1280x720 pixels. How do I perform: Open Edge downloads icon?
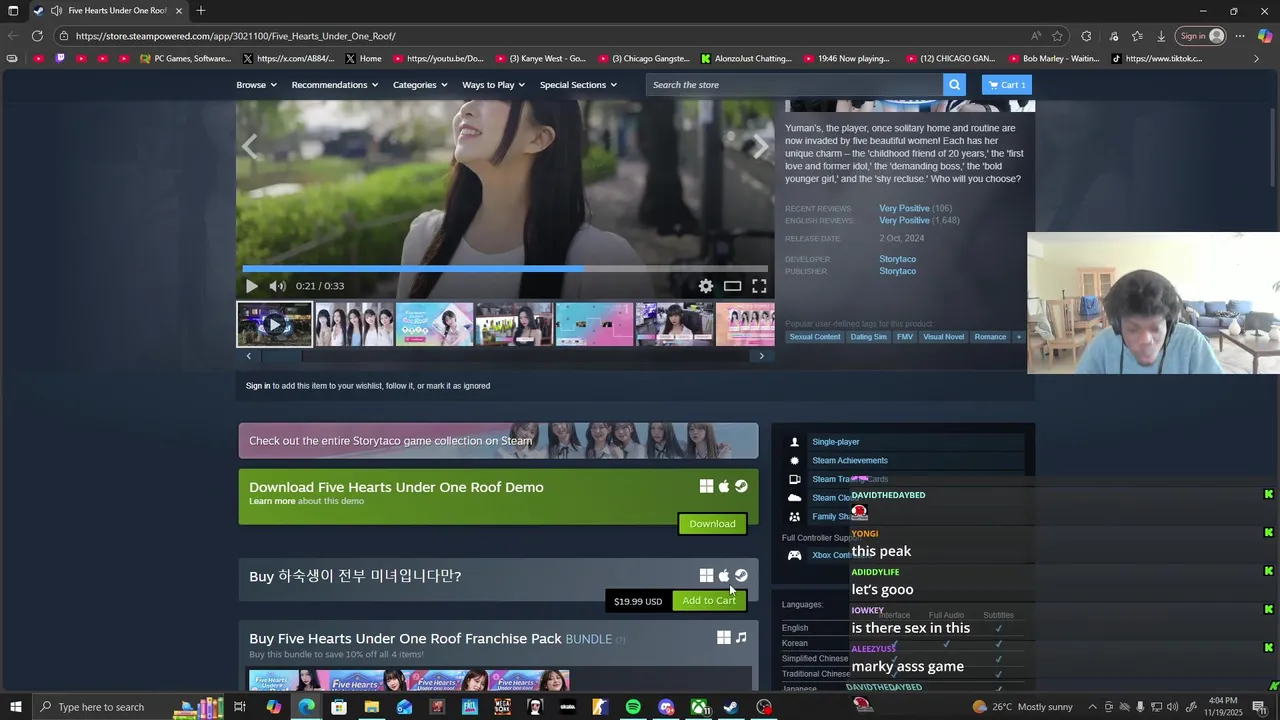(1161, 36)
